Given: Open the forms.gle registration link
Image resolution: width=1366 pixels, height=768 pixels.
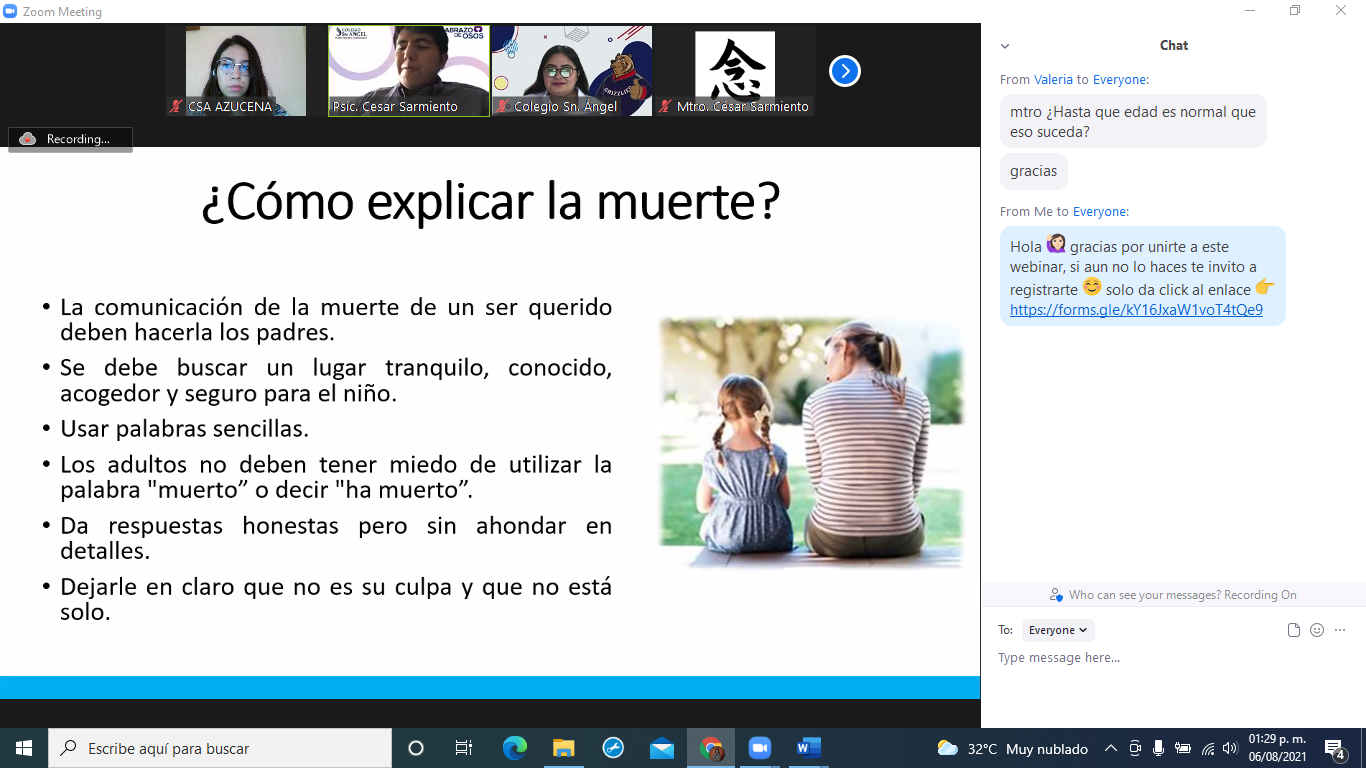Looking at the screenshot, I should (1136, 310).
